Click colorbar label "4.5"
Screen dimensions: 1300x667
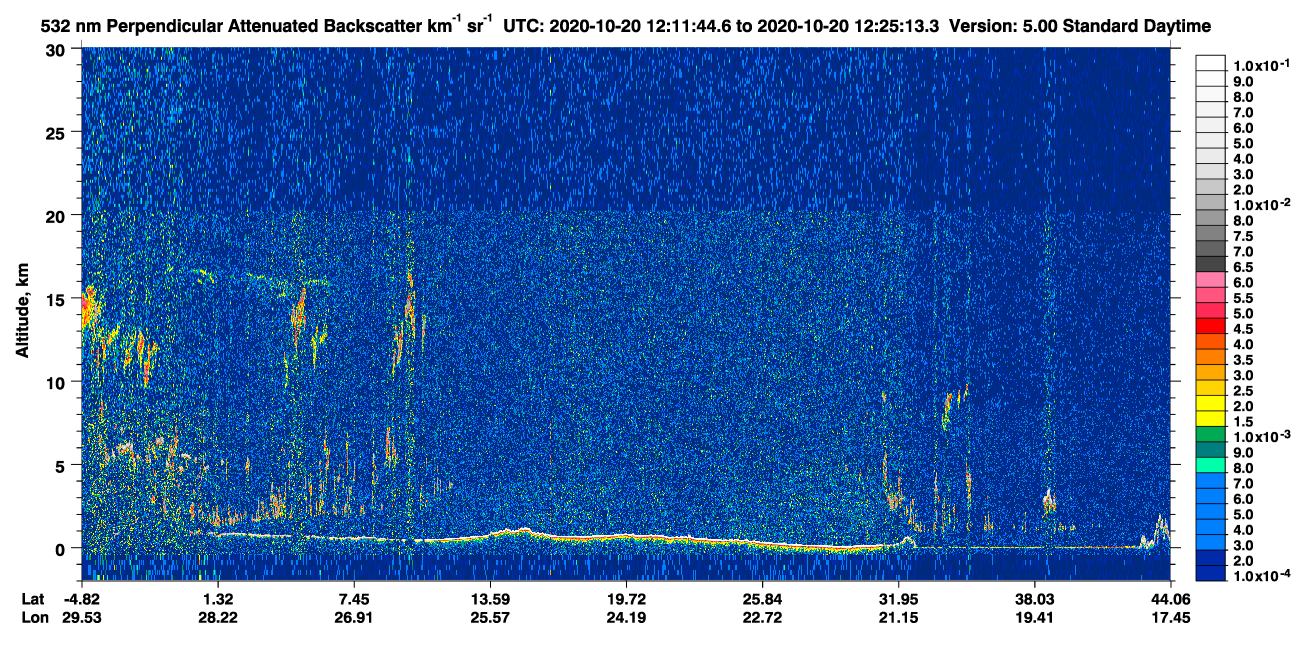click(1242, 328)
